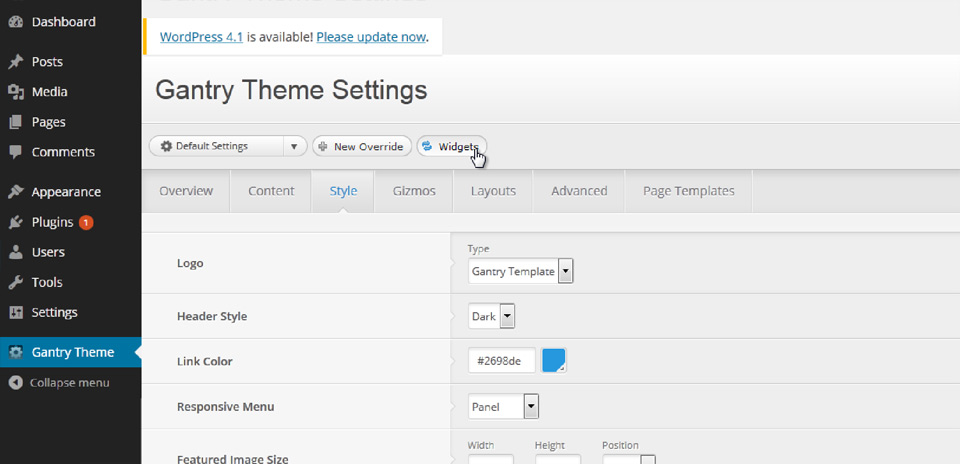Screen dimensions: 960x464
Task: Click the Pages icon in sidebar
Action: [x=16, y=122]
